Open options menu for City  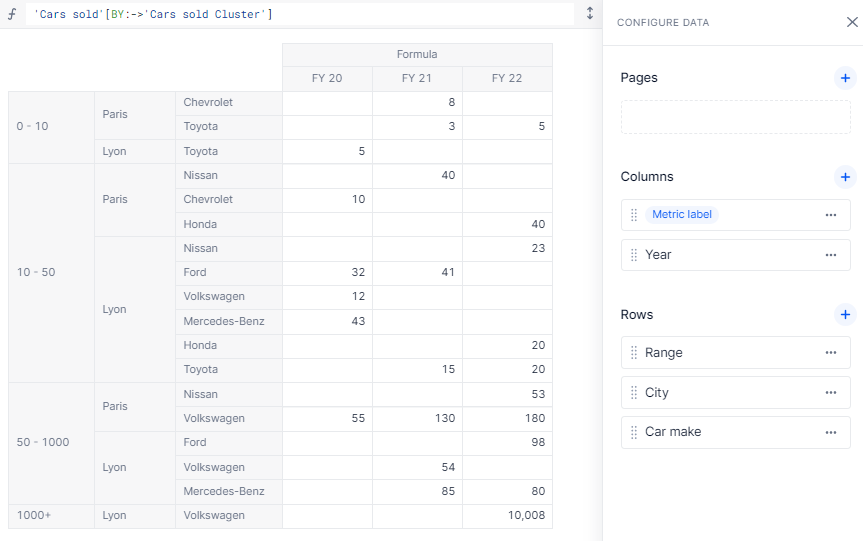(831, 392)
